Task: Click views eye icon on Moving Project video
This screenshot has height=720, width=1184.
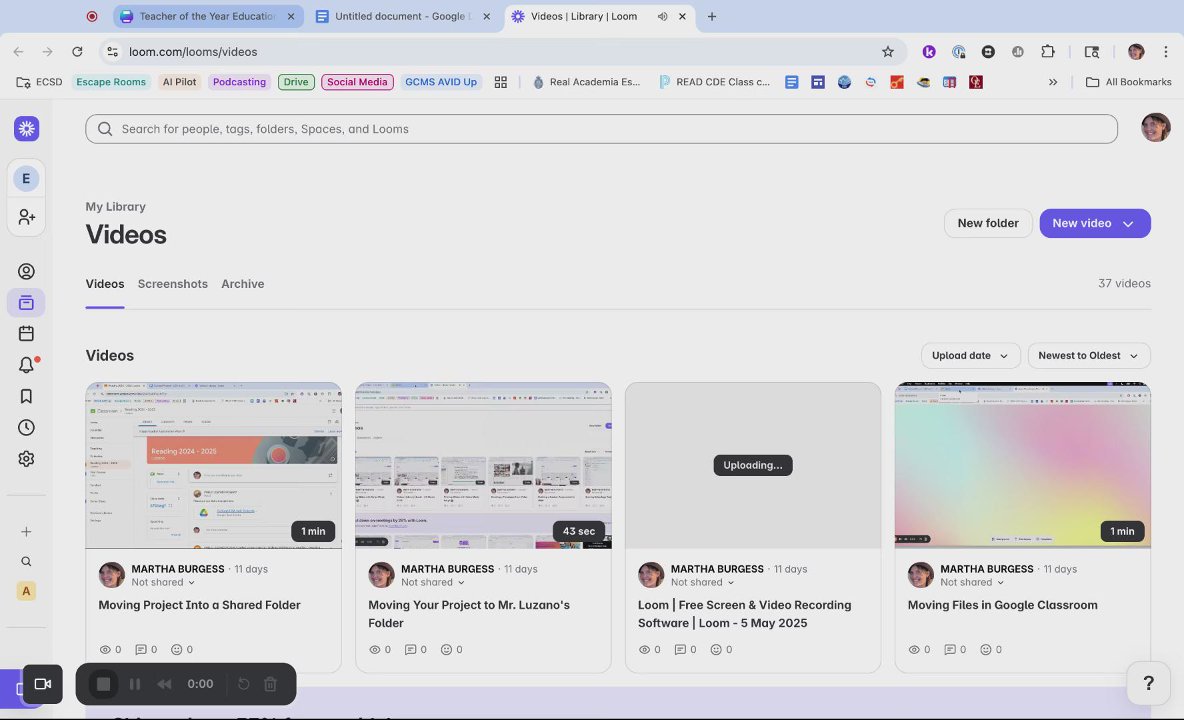Action: [105, 649]
